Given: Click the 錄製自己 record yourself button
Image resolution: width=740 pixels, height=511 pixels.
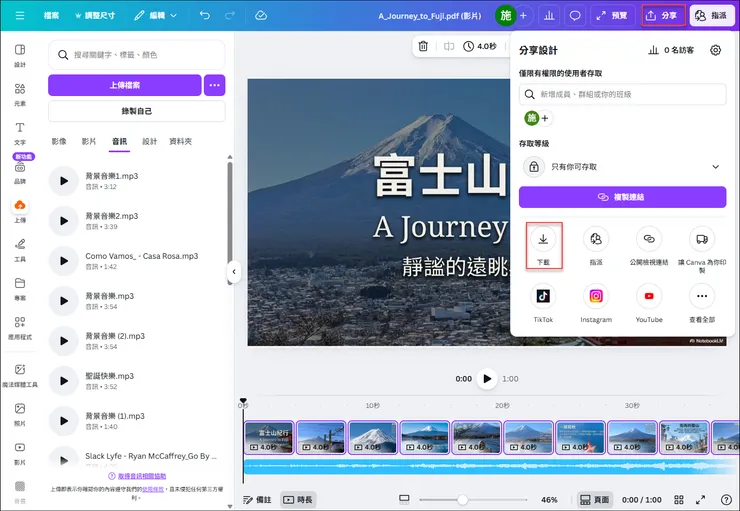Looking at the screenshot, I should click(x=136, y=111).
